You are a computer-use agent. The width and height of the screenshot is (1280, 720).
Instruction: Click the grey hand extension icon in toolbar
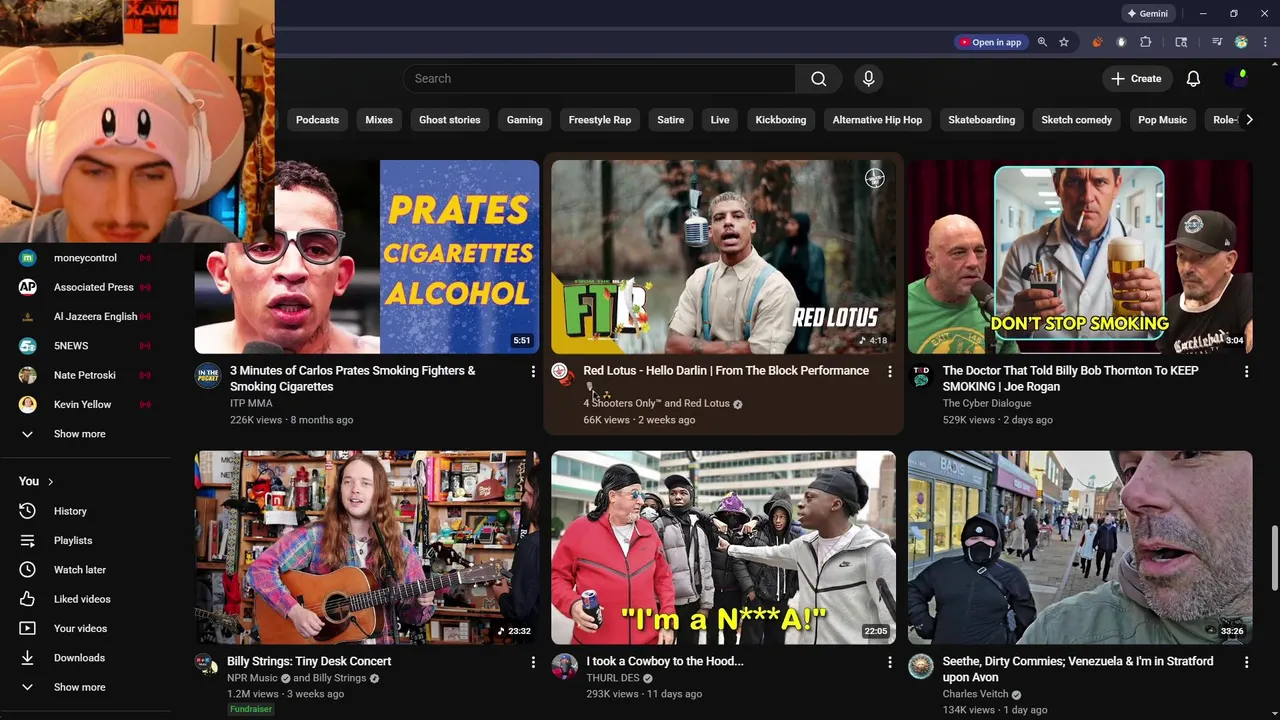coord(1121,42)
